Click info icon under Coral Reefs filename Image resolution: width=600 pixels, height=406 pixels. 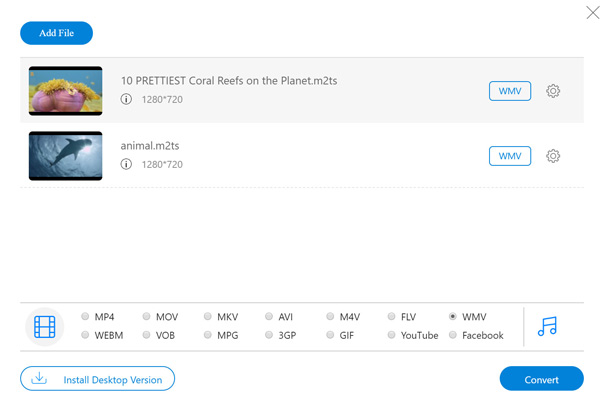point(126,99)
